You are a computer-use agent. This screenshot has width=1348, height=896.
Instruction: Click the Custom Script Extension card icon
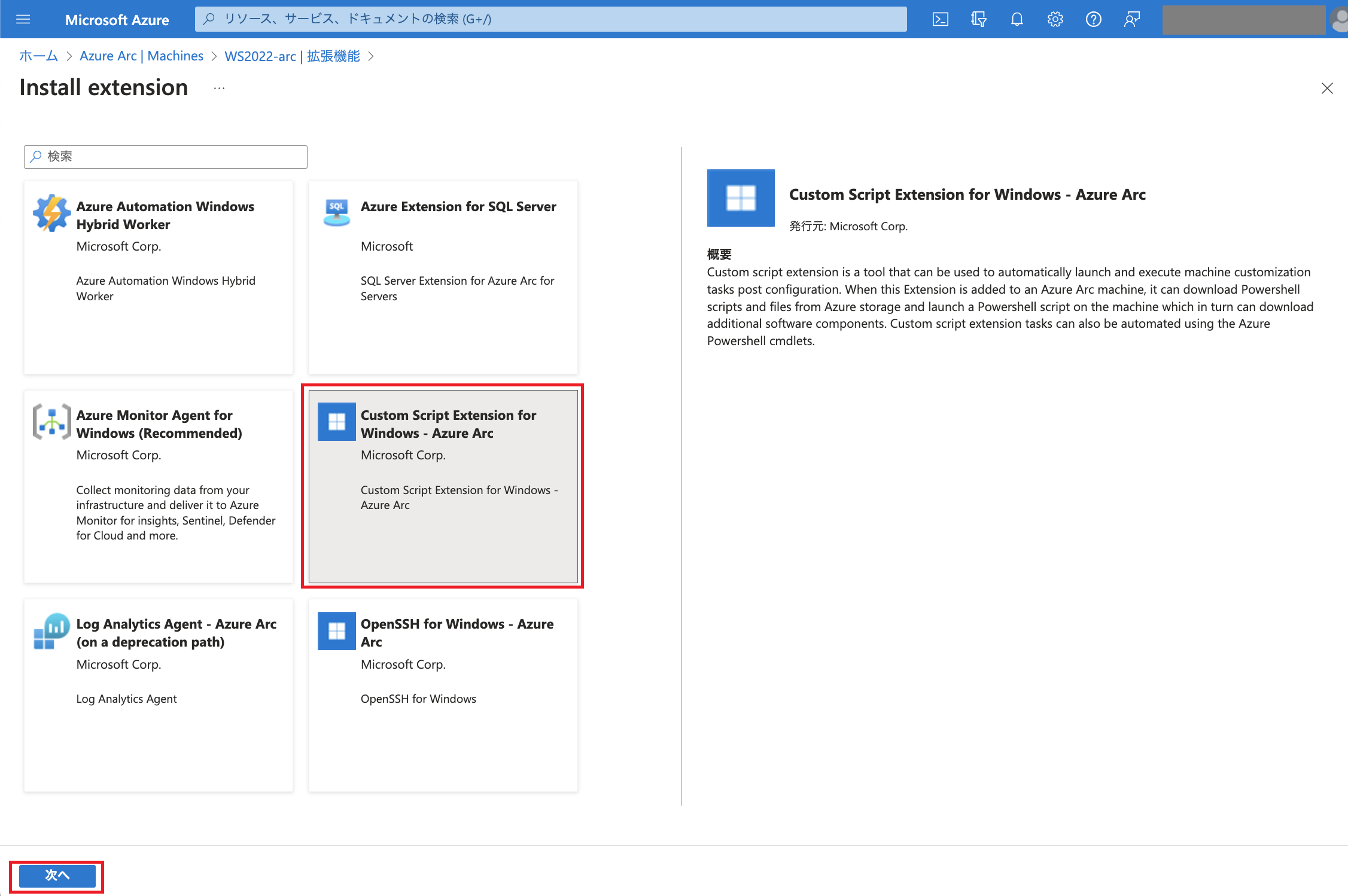[x=336, y=422]
